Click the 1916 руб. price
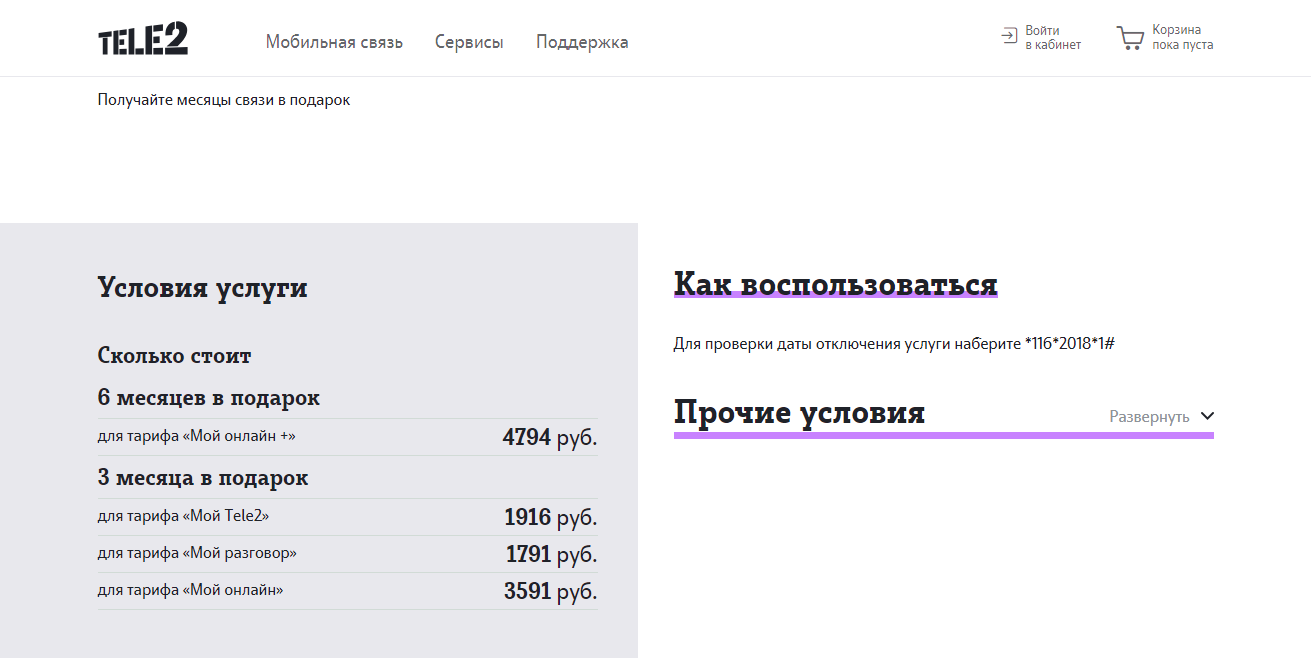 pos(551,517)
